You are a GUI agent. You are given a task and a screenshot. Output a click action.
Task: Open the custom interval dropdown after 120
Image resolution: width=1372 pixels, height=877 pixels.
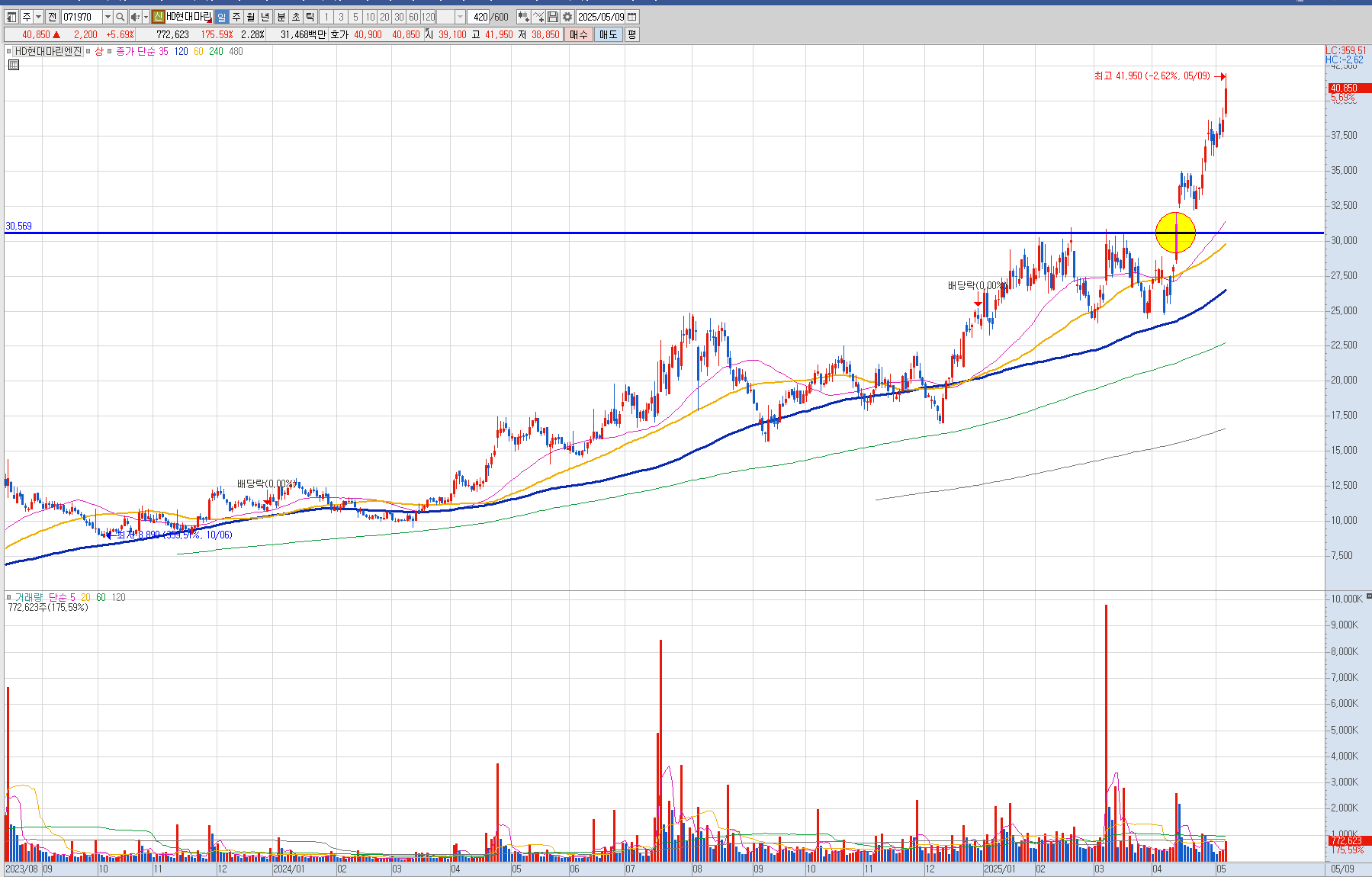point(460,17)
